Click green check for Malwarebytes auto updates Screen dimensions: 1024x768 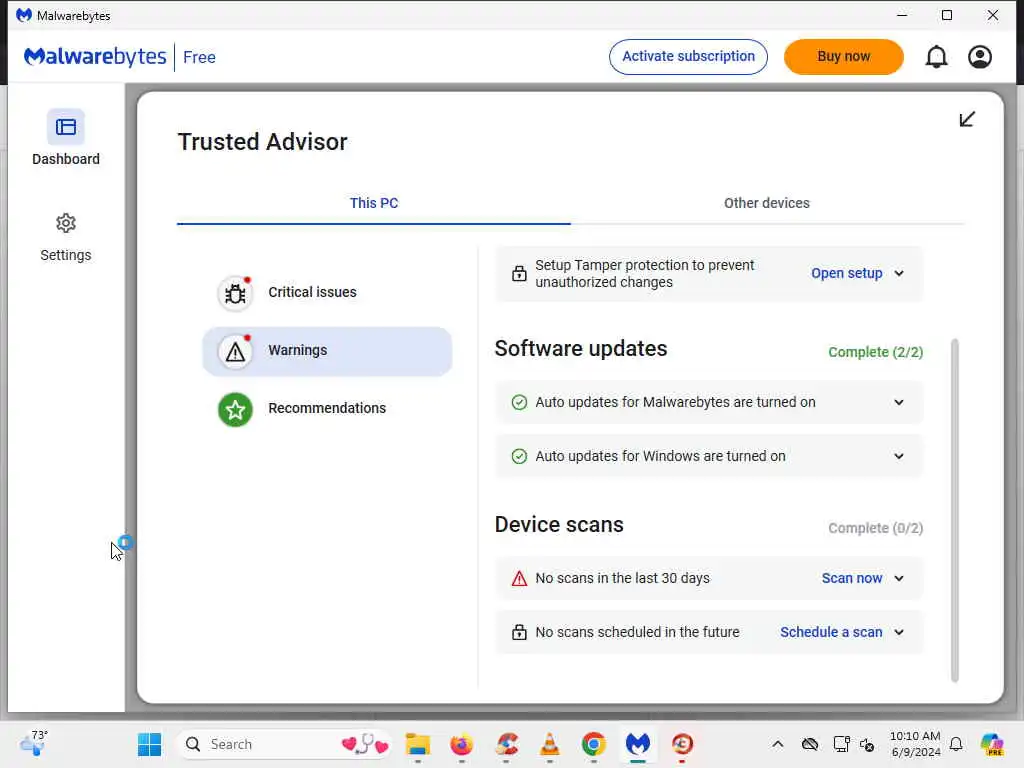(519, 402)
